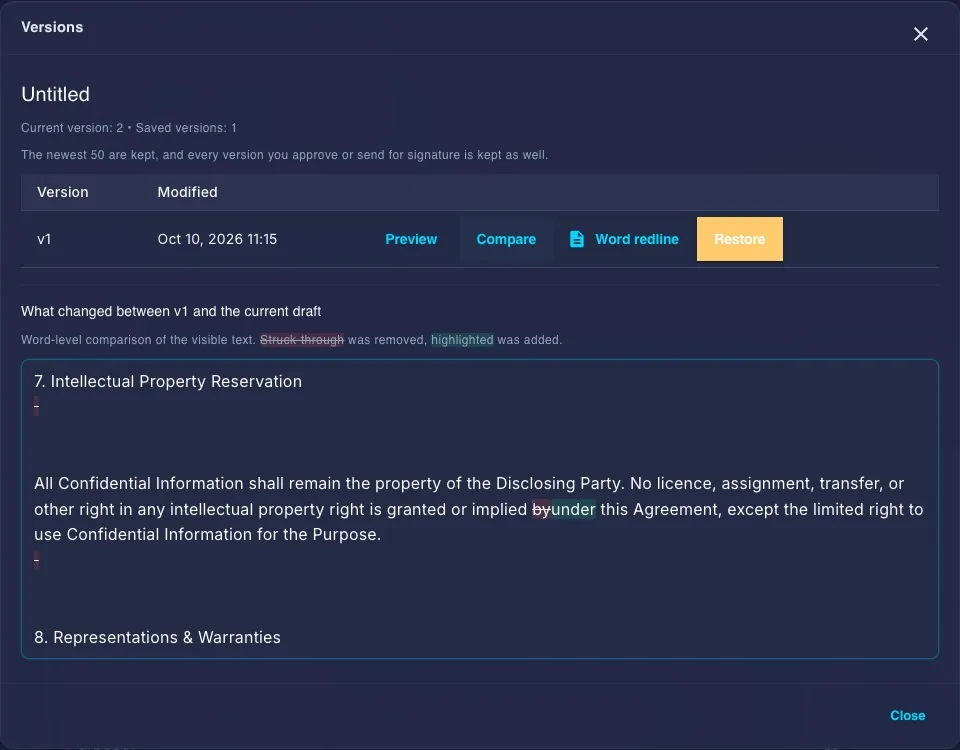
Task: Click the added word 'under' in the diff
Action: tap(573, 509)
